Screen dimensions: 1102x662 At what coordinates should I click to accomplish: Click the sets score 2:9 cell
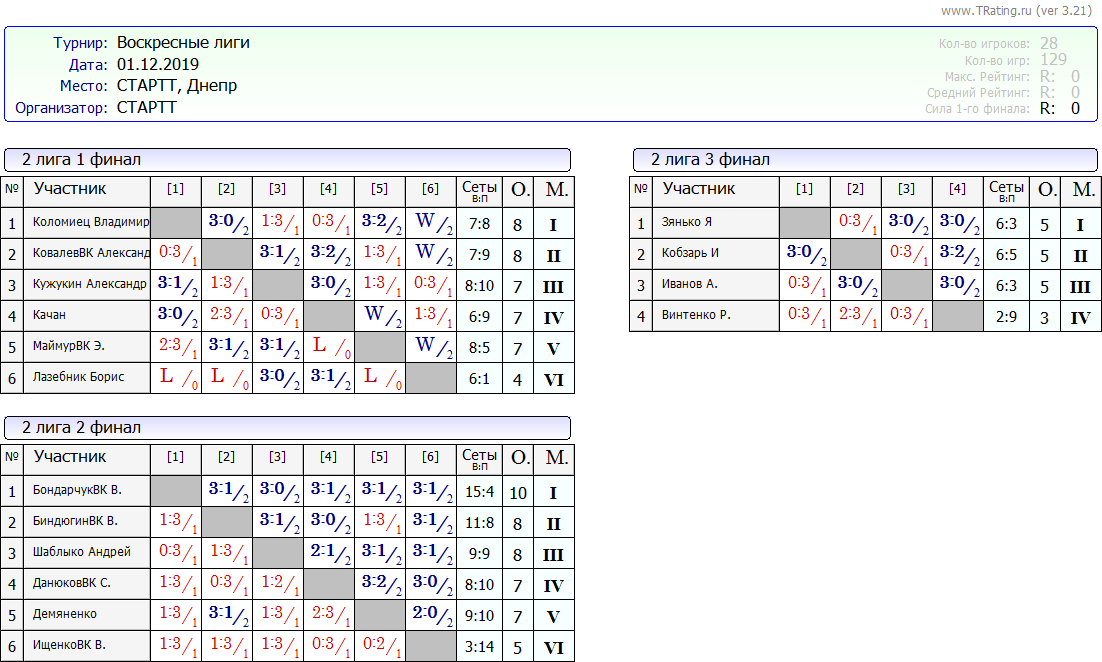tap(1006, 317)
